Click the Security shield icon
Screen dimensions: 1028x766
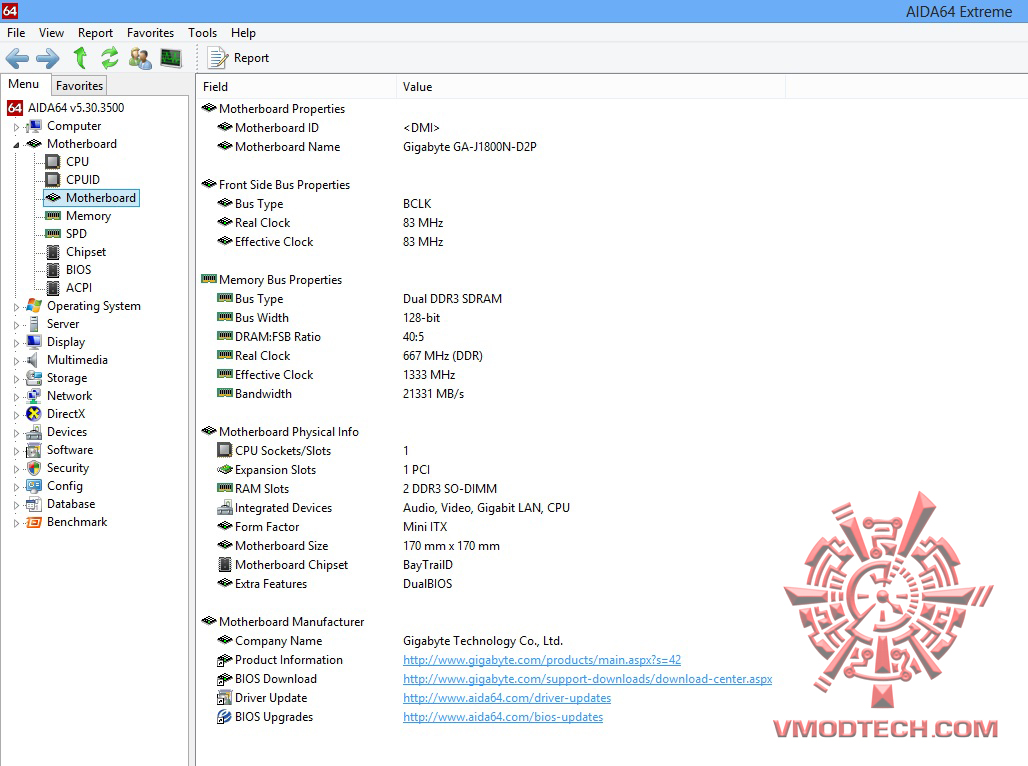(x=33, y=468)
